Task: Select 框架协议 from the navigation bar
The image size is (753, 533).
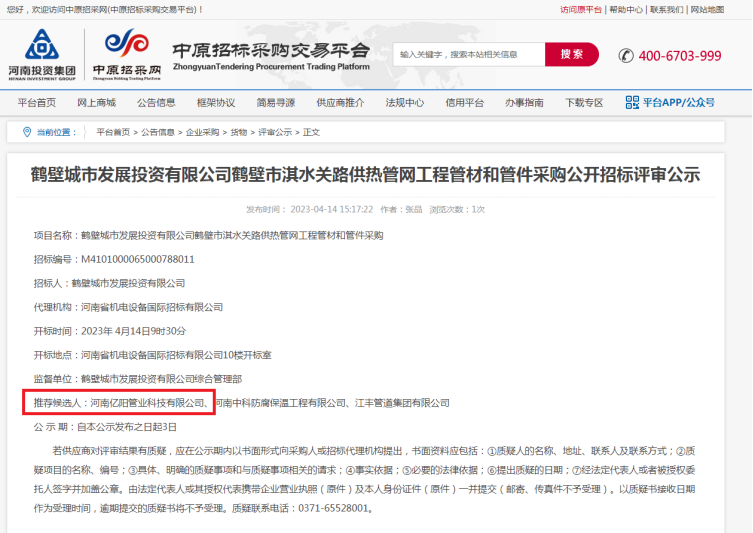Action: (216, 103)
